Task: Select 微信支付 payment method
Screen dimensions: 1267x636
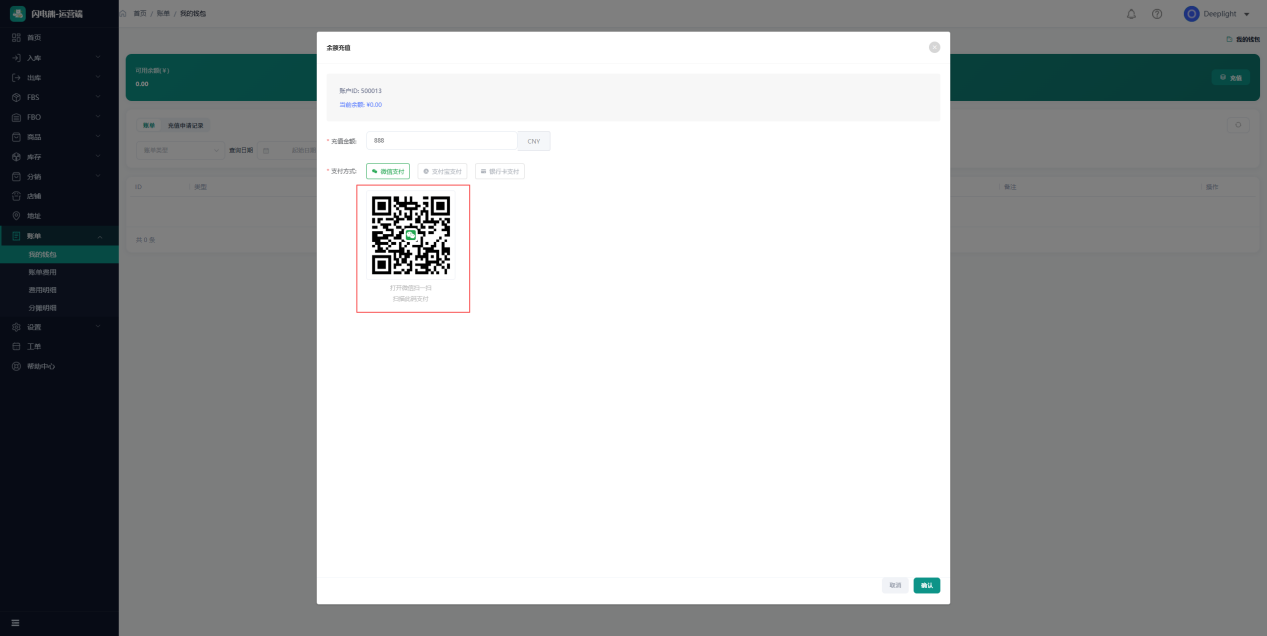Action: 388,171
